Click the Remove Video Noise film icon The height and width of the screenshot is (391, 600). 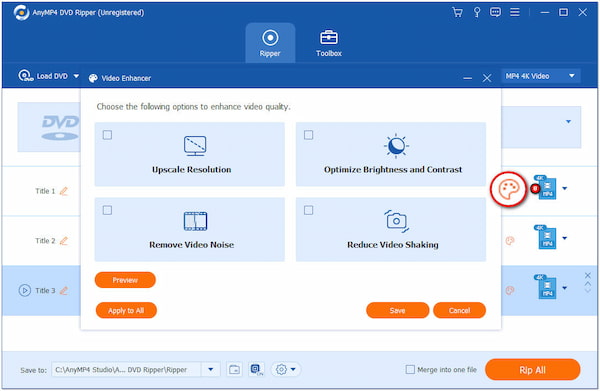coord(195,221)
